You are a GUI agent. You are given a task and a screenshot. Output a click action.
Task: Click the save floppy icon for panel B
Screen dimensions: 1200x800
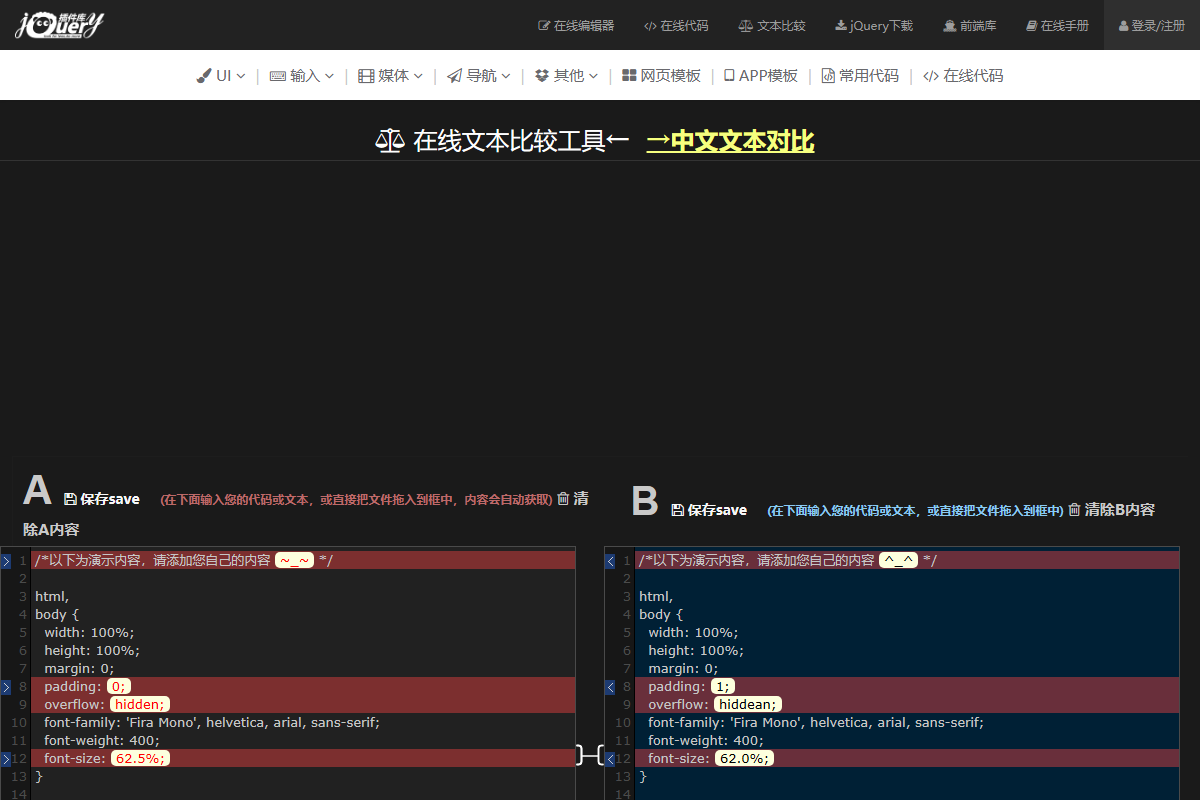click(x=678, y=509)
